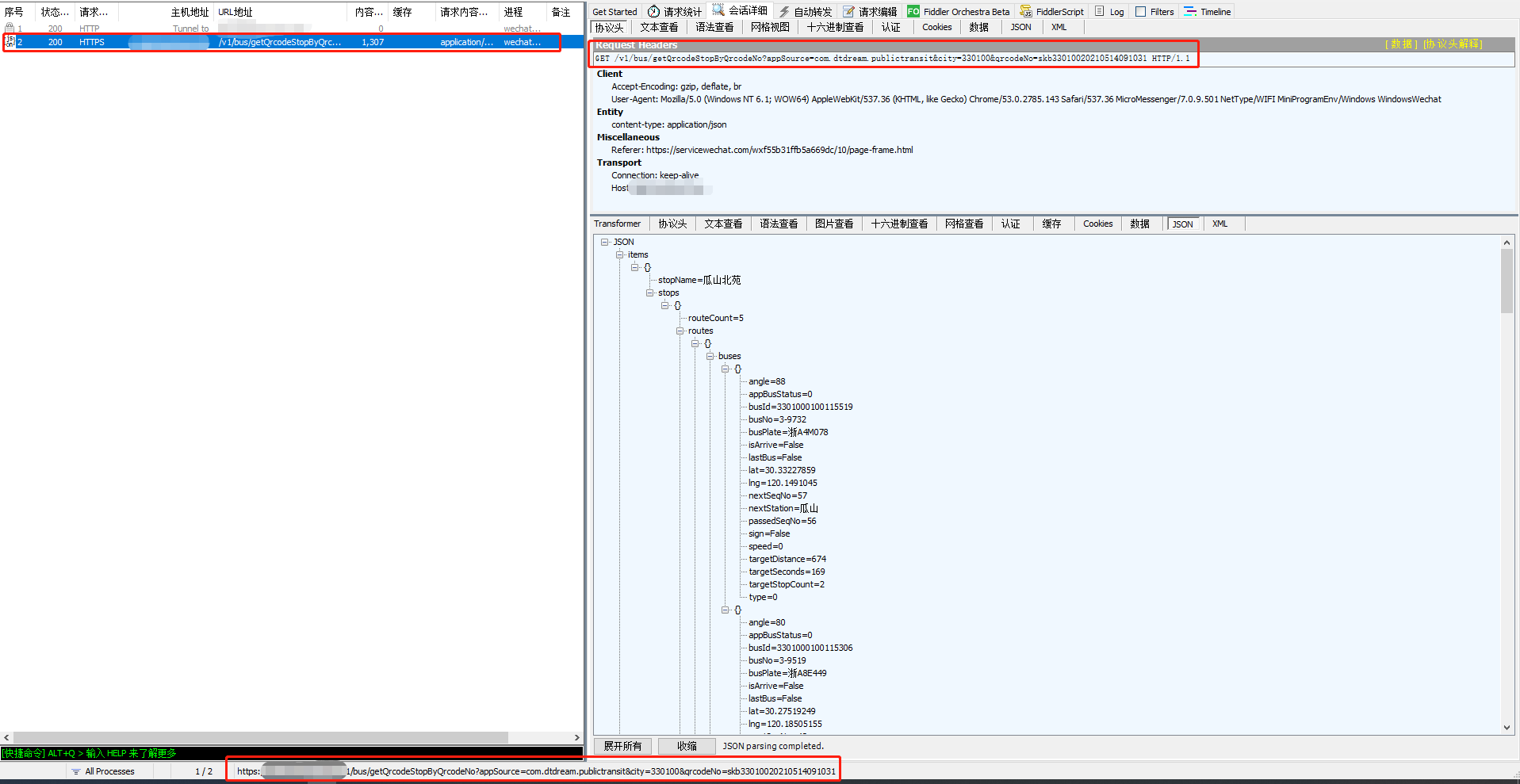Image resolution: width=1520 pixels, height=784 pixels.
Task: Select the content-type: application/json line
Action: (x=668, y=124)
